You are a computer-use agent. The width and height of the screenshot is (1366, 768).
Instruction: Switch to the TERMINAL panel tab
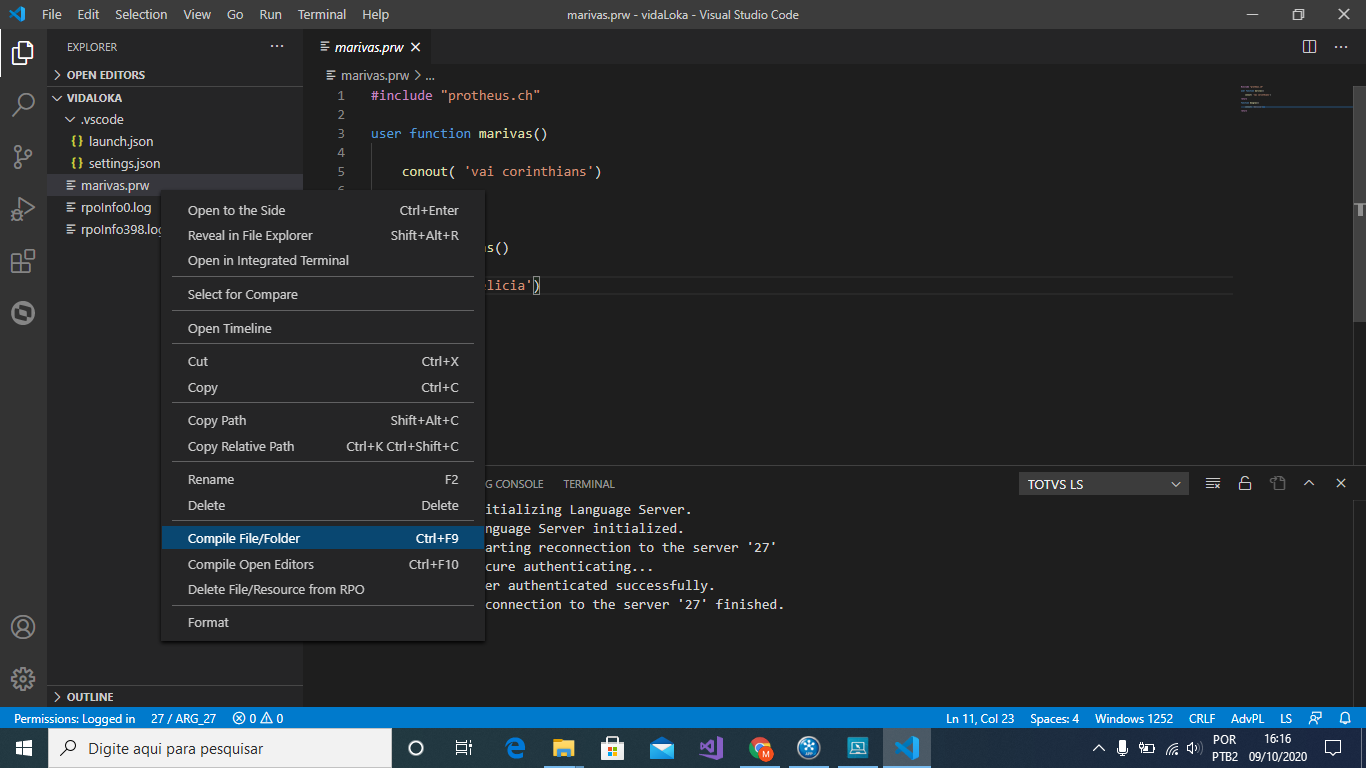(x=589, y=484)
